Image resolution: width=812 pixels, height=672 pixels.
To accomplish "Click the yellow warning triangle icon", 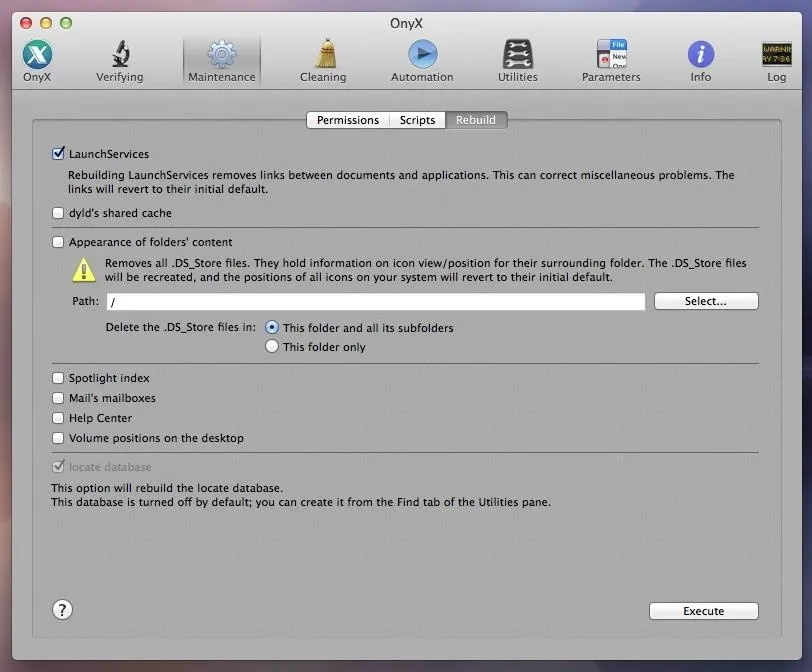I will (83, 270).
